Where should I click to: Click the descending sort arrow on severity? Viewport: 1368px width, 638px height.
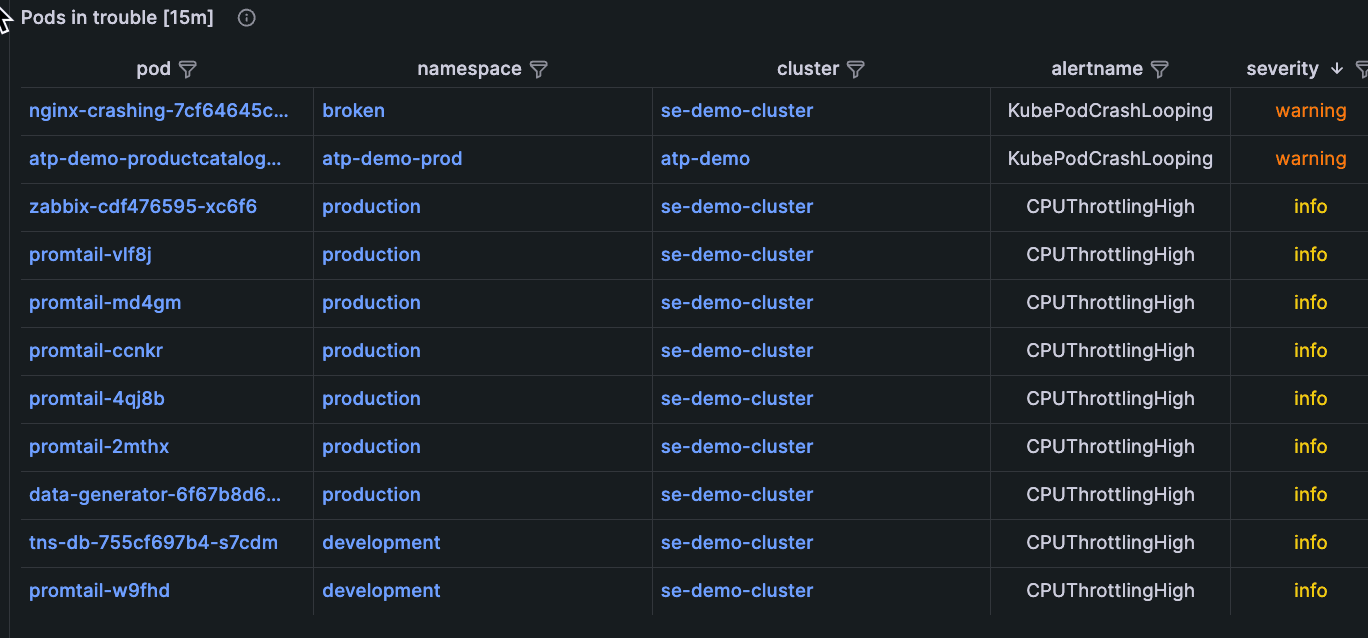[1337, 69]
